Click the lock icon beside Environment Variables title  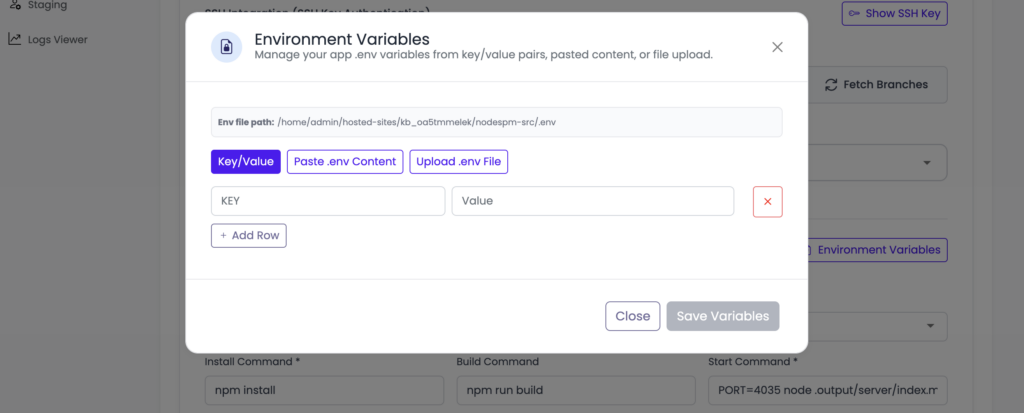pyautogui.click(x=226, y=47)
